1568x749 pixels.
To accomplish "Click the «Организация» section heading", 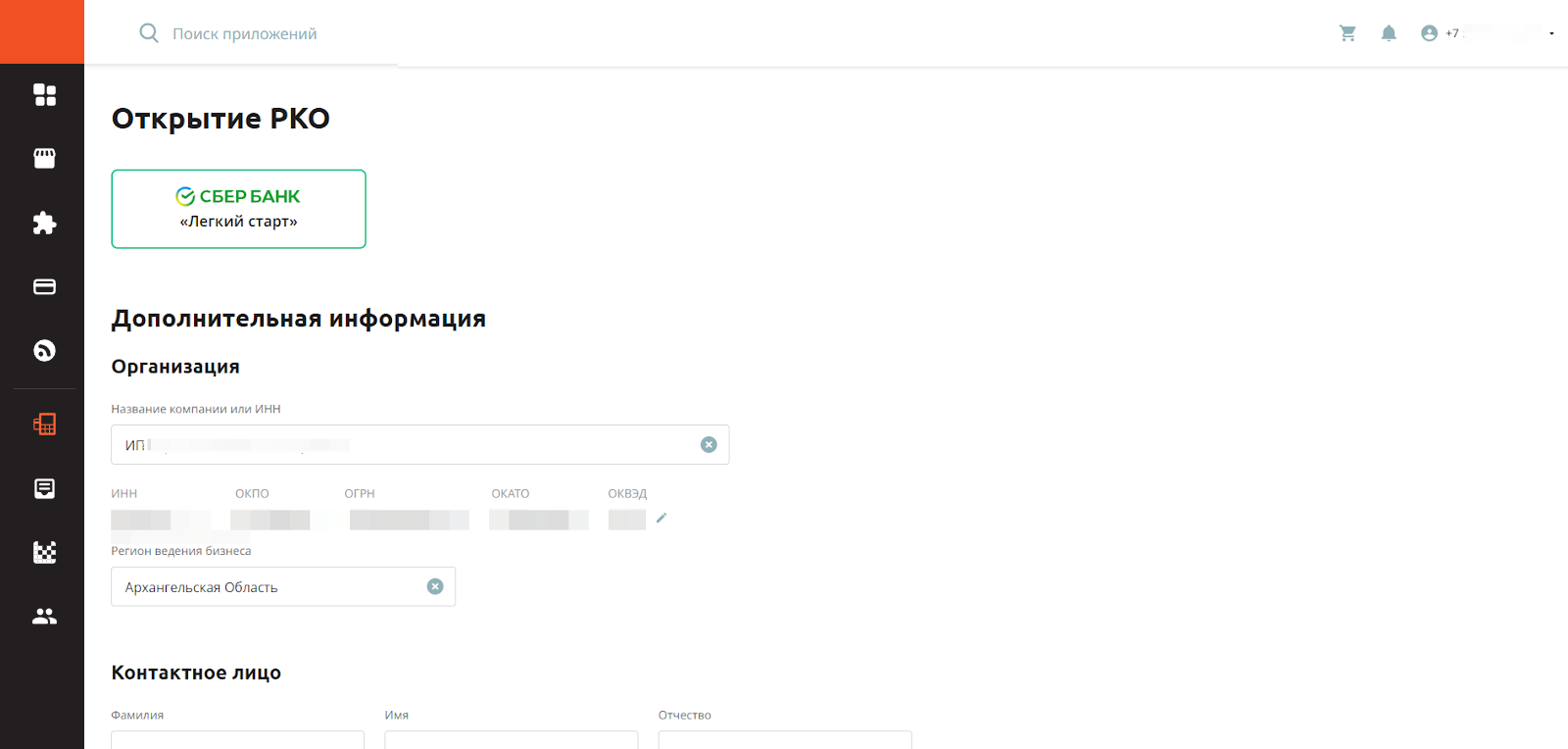I will tap(175, 367).
